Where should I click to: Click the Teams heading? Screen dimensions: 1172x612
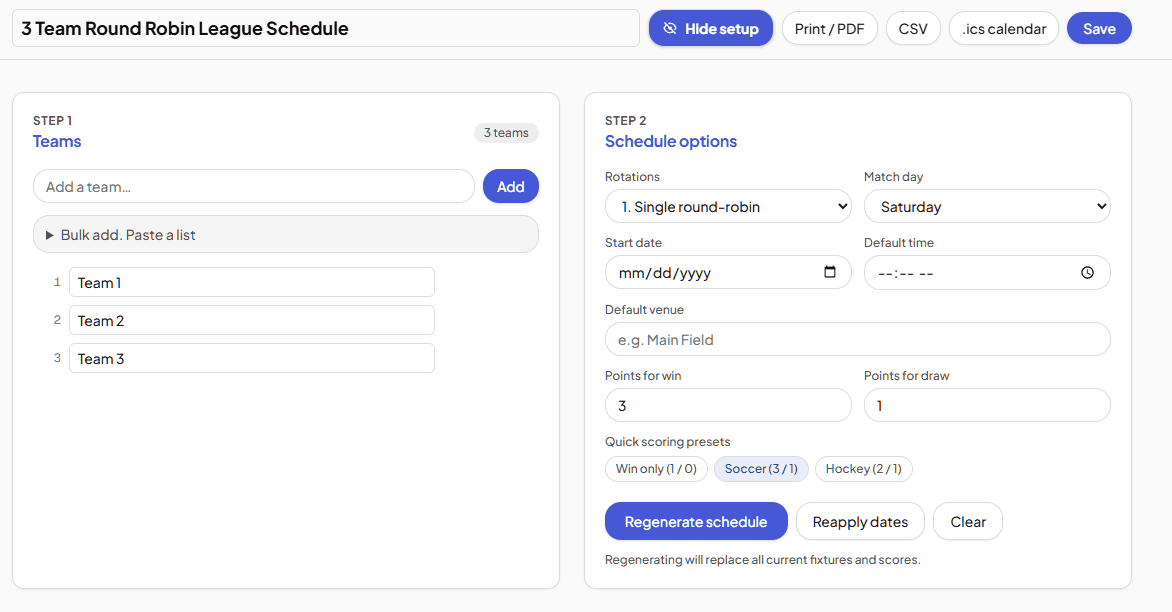pos(57,141)
